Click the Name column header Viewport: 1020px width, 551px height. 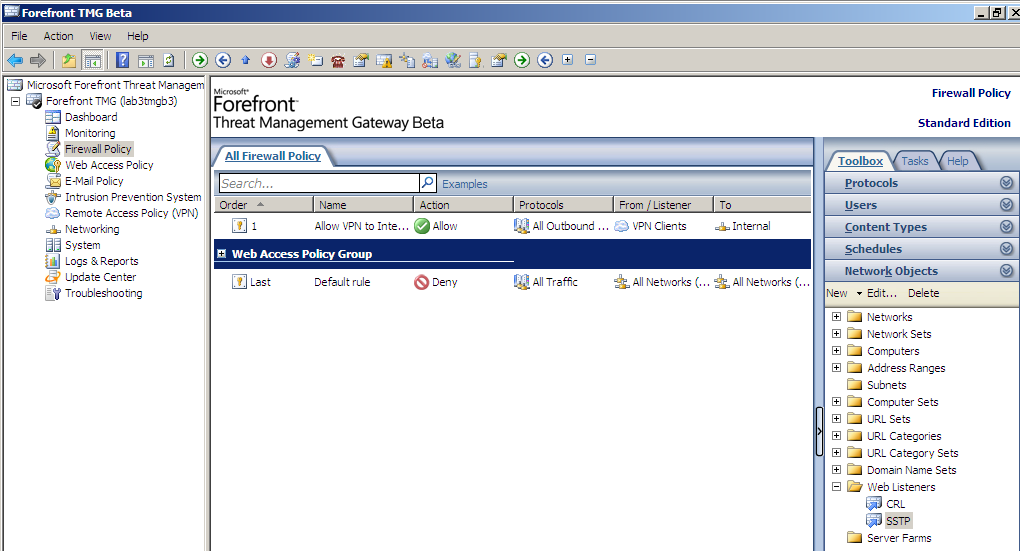[363, 205]
